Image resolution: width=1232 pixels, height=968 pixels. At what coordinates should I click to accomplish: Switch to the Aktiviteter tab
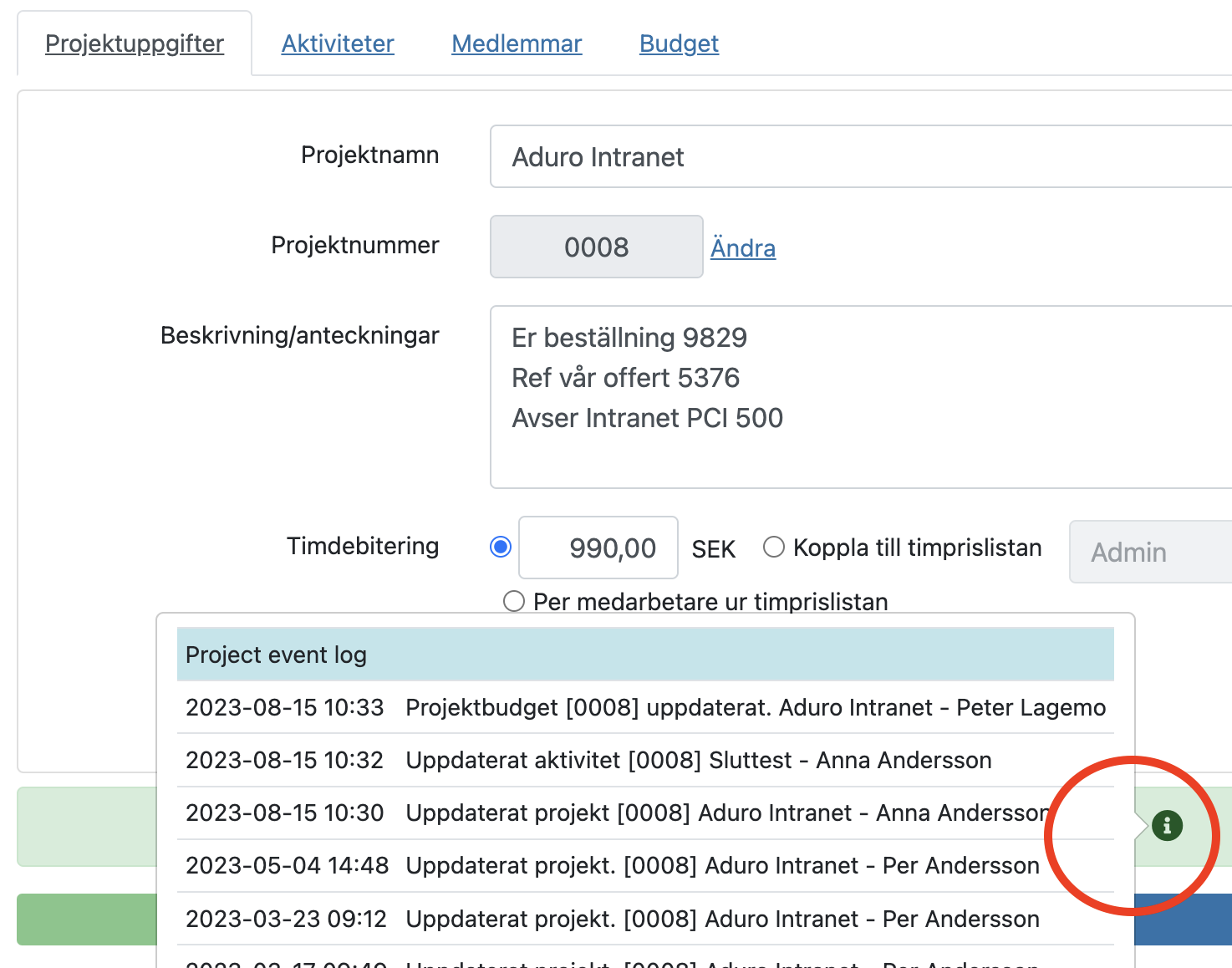(x=338, y=43)
